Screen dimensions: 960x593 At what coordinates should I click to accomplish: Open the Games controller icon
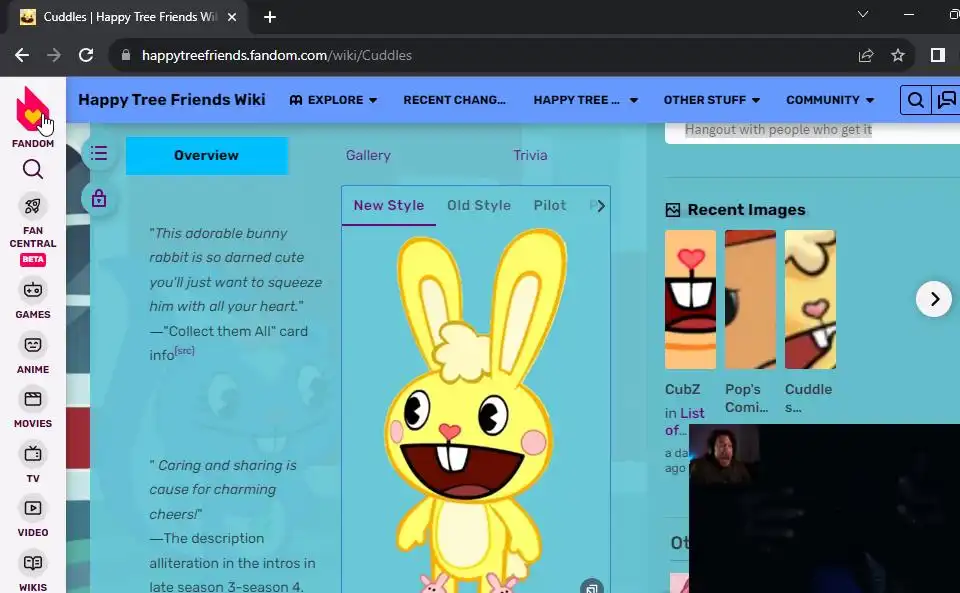(33, 289)
